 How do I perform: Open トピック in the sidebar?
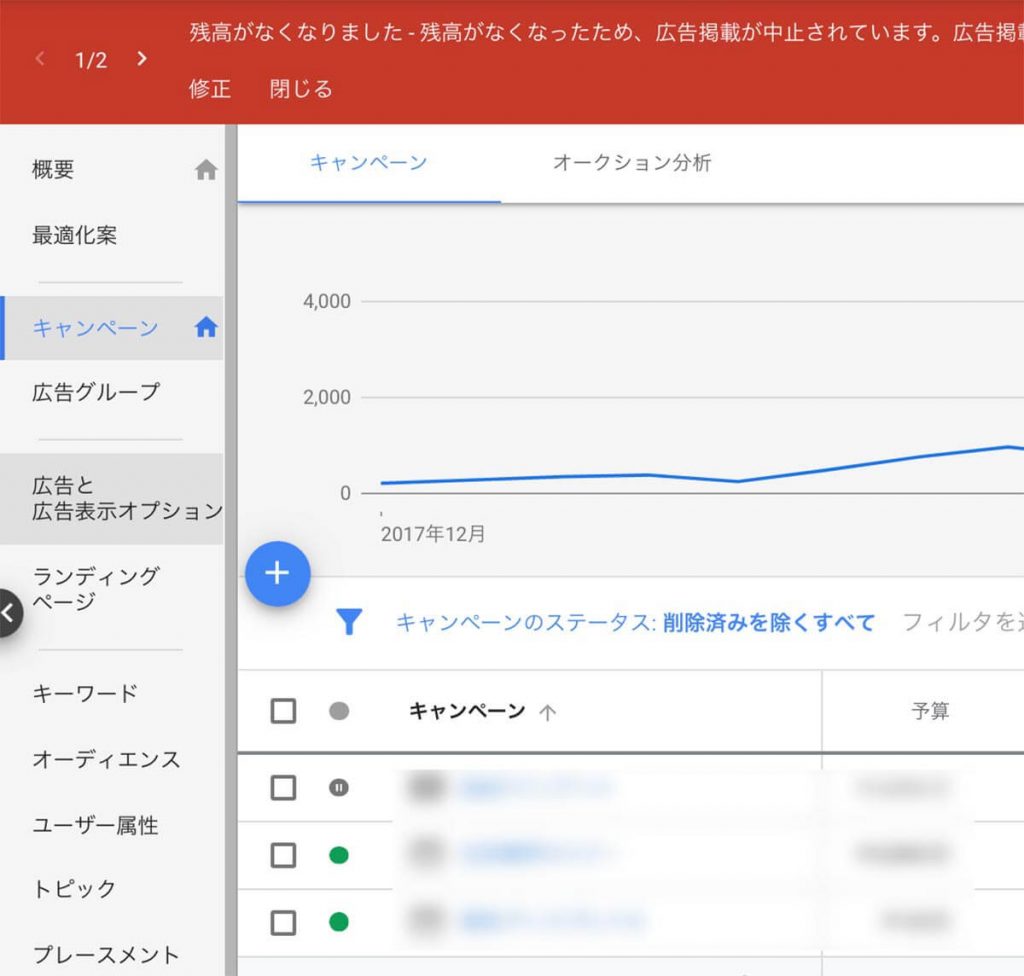click(x=74, y=888)
